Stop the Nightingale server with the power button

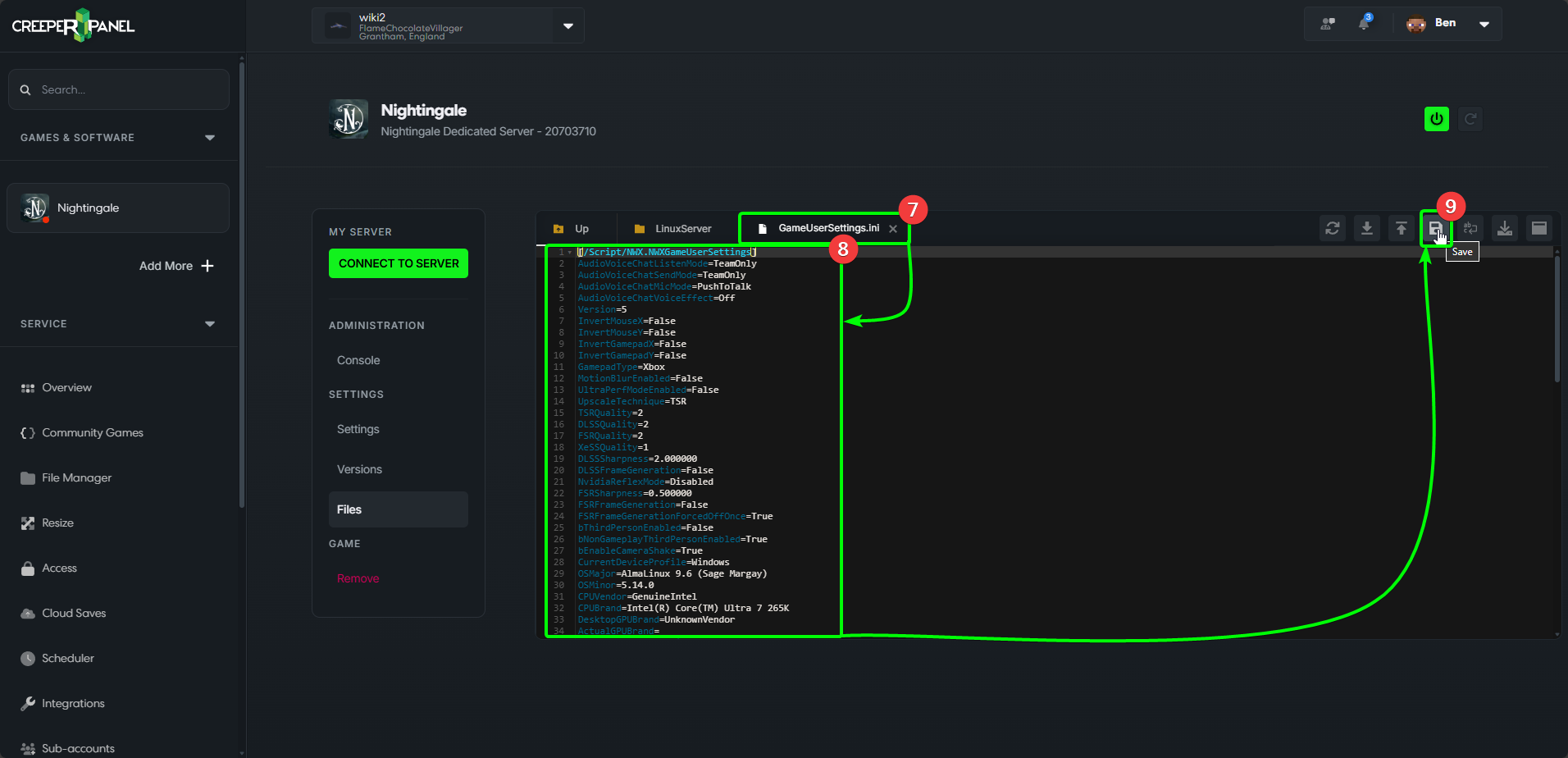[x=1436, y=118]
